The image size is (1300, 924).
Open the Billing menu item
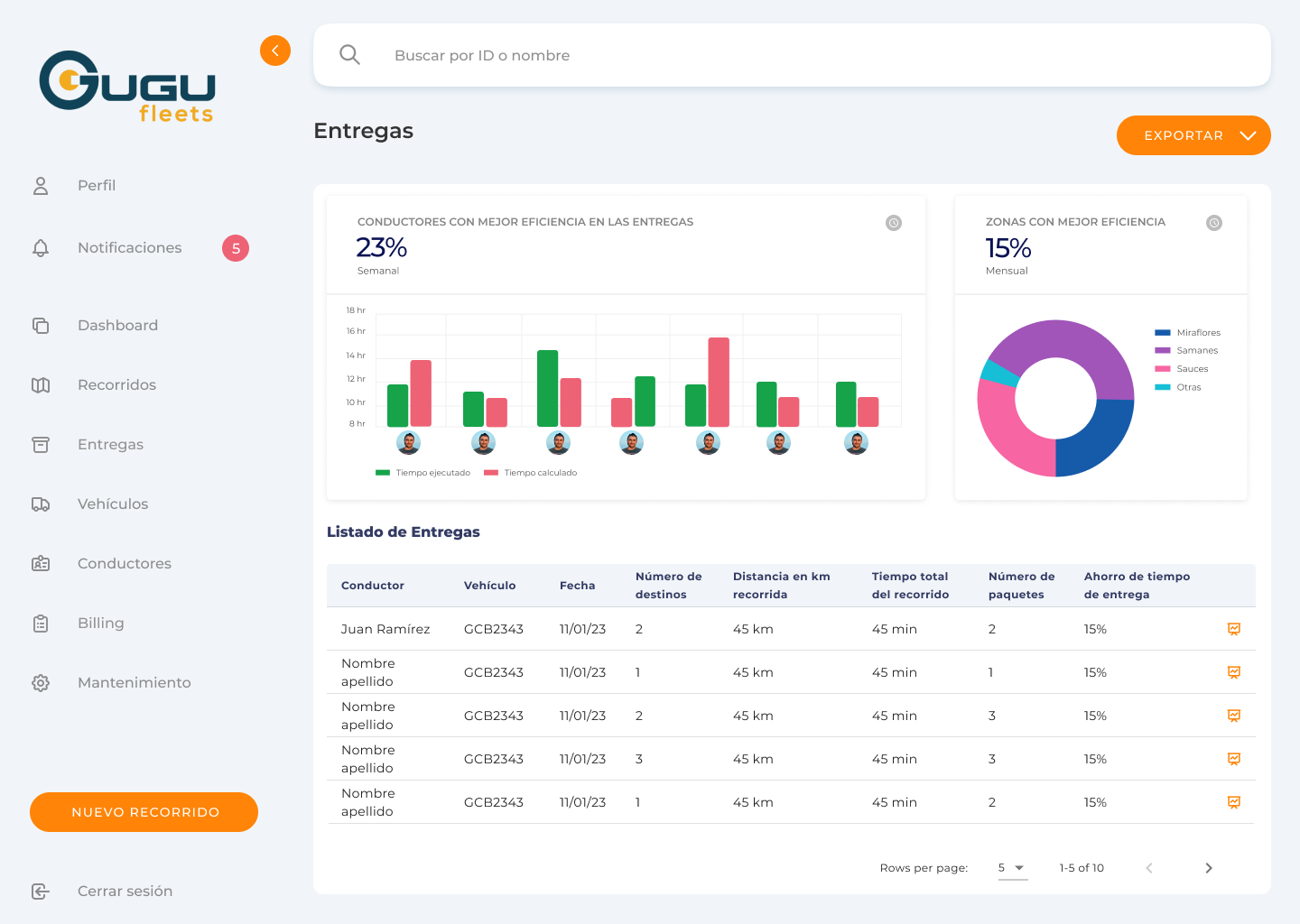click(x=100, y=624)
